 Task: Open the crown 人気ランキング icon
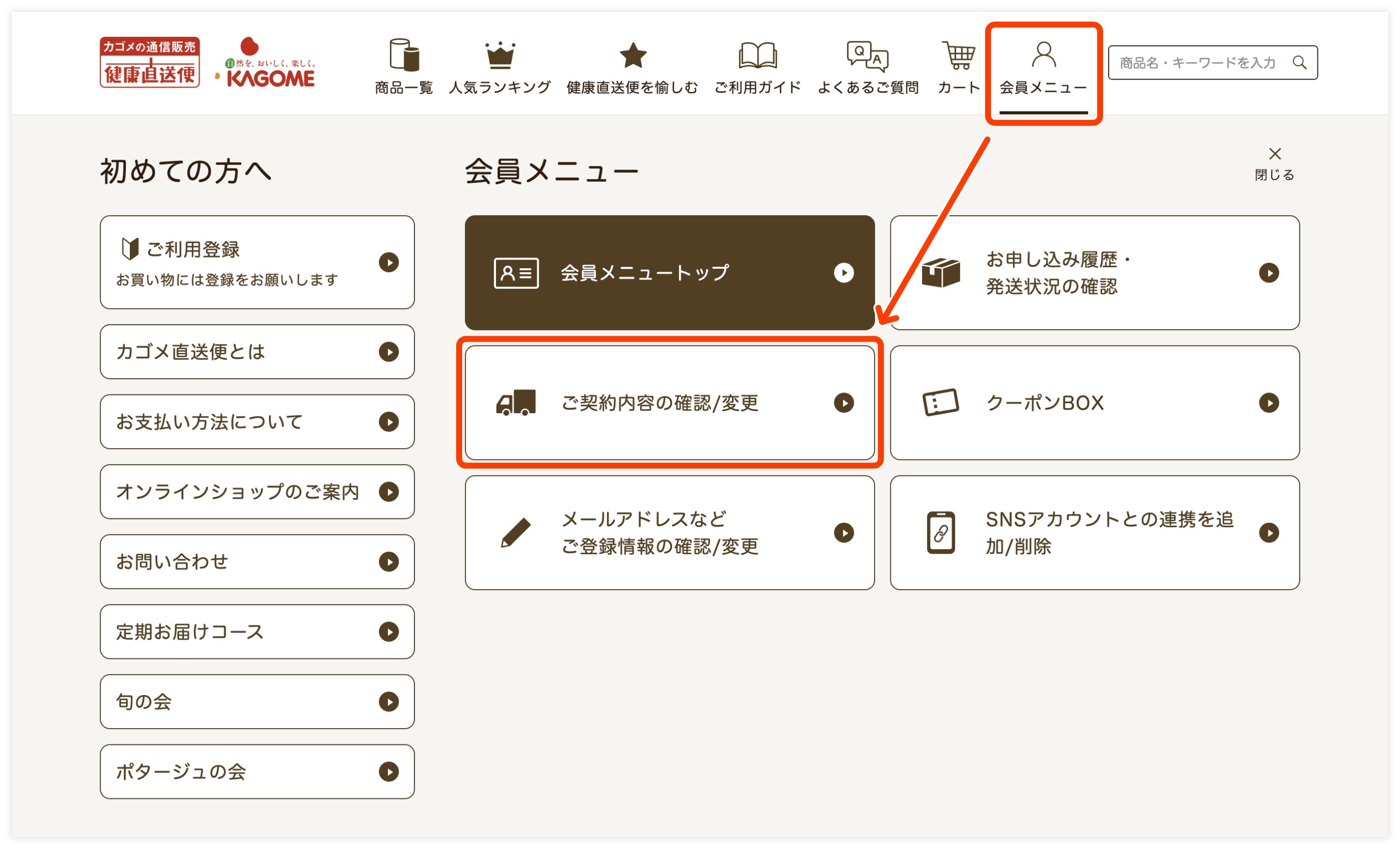pyautogui.click(x=500, y=56)
